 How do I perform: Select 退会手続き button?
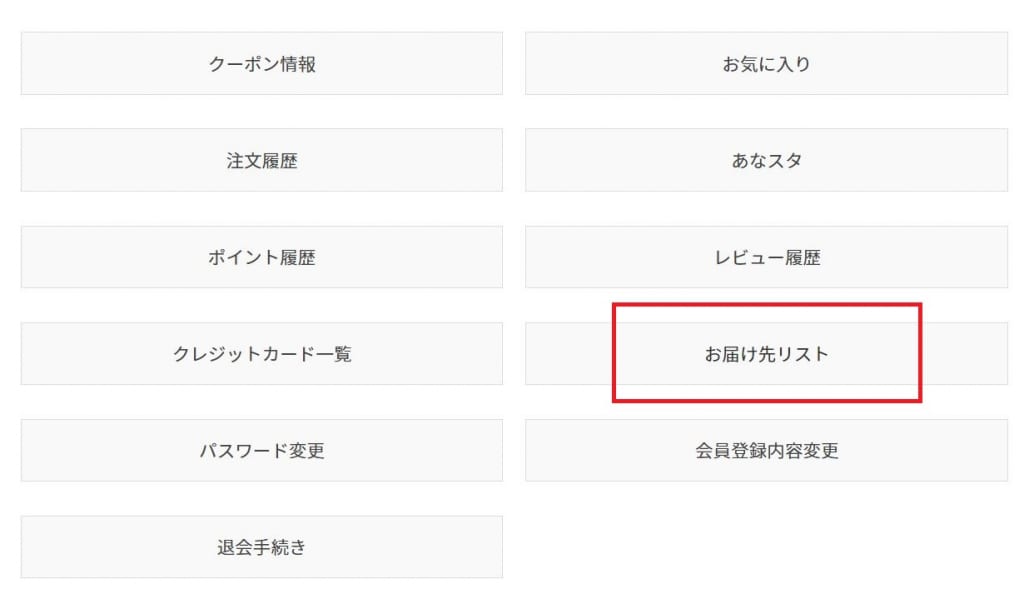262,547
